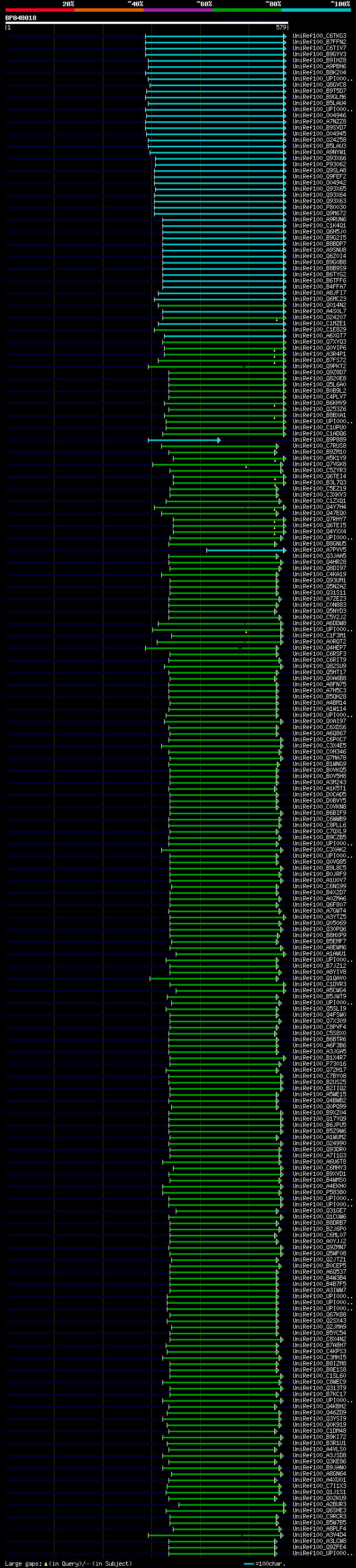Screen dimensions: 356x1568
Task: Click cyan alignment bar for A7PVV5
Action: tap(246, 550)
